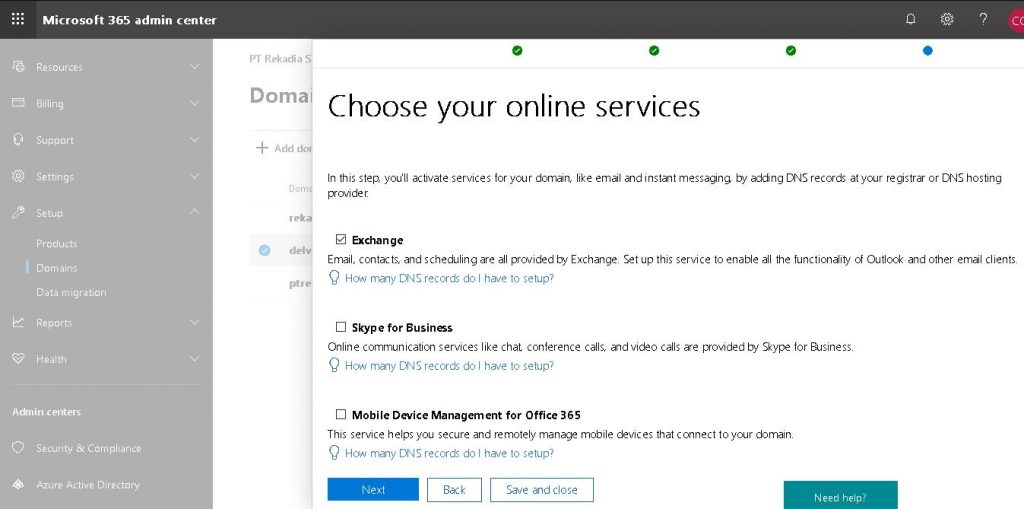Click the Security & Compliance shield icon
Viewport: 1024px width, 509px height.
pyautogui.click(x=18, y=448)
